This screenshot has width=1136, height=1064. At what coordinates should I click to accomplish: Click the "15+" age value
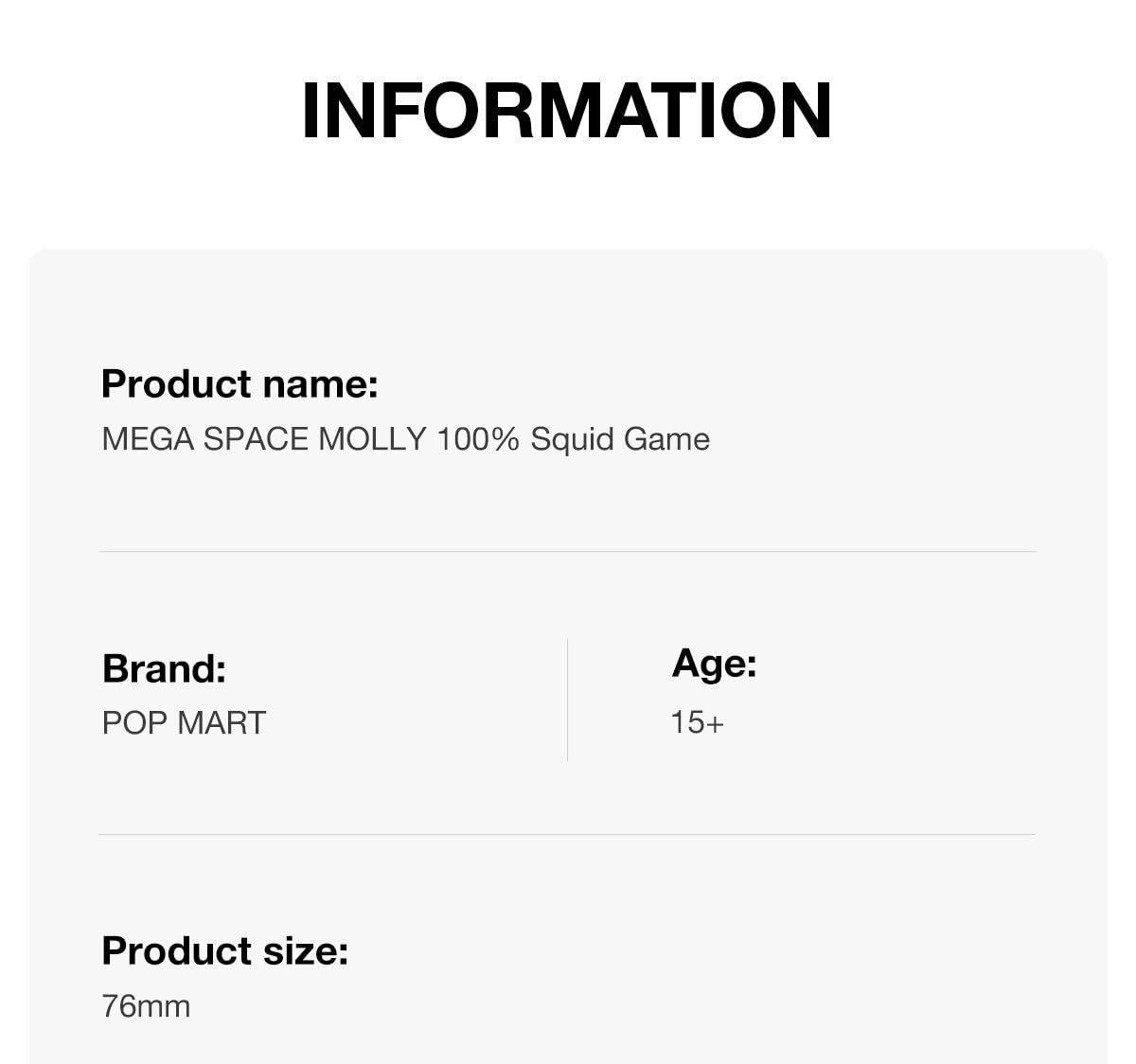coord(698,723)
